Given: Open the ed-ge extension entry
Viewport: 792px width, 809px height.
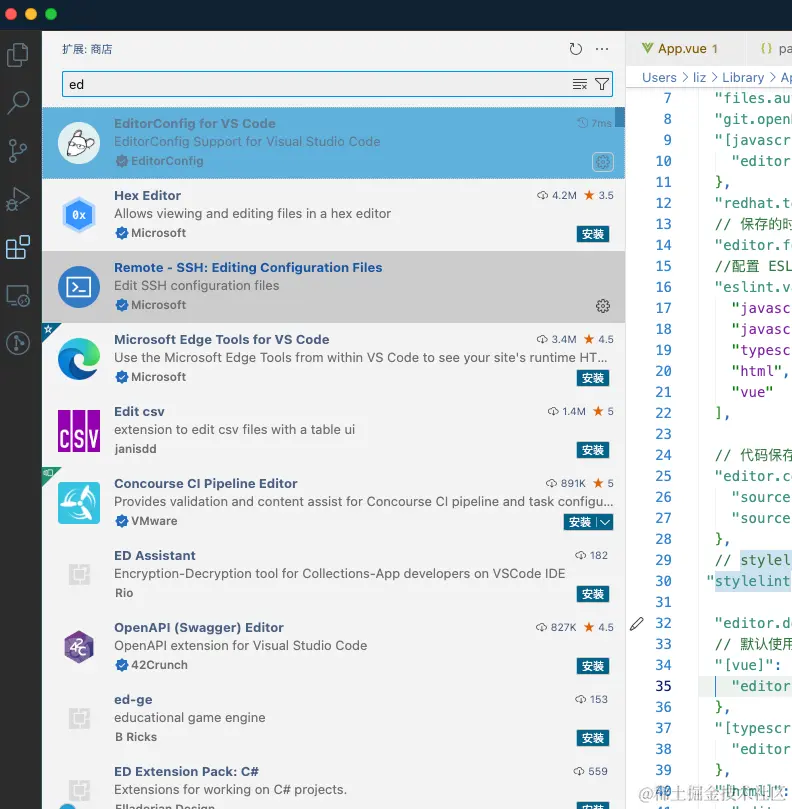Looking at the screenshot, I should click(x=333, y=719).
